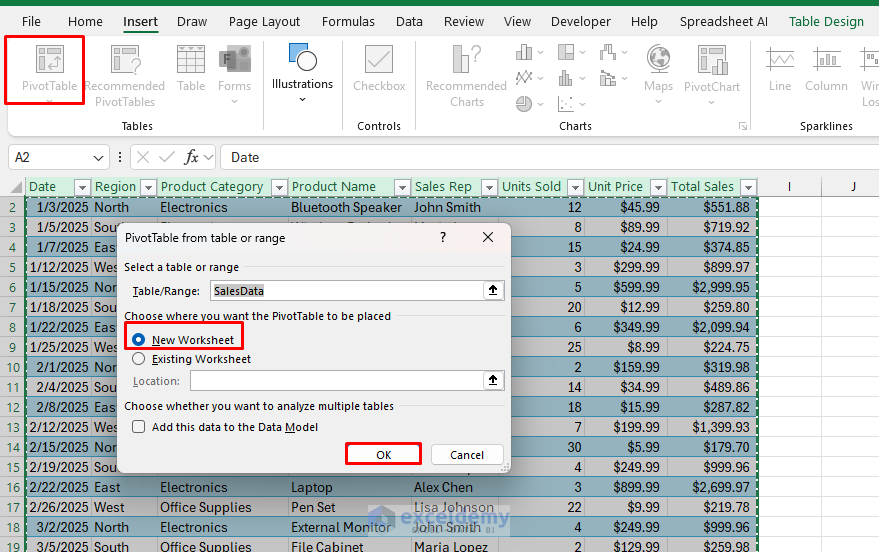
Task: Expand the Name Box dropdown arrow
Action: pos(99,158)
